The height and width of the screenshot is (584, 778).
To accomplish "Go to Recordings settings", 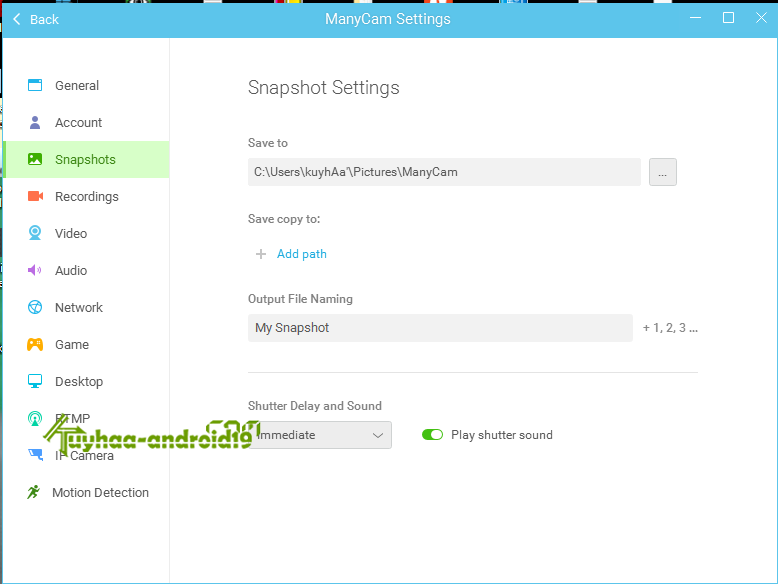I will tap(86, 196).
